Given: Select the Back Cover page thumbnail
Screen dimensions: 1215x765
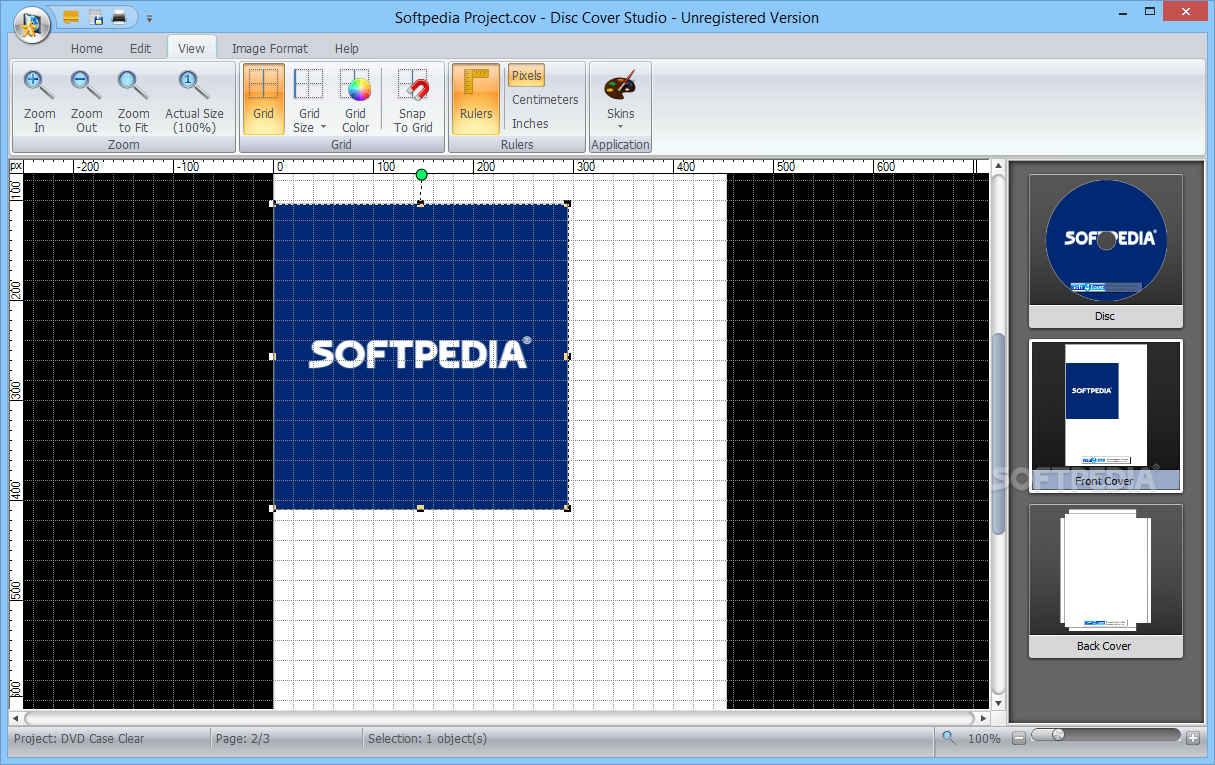Looking at the screenshot, I should pos(1105,581).
